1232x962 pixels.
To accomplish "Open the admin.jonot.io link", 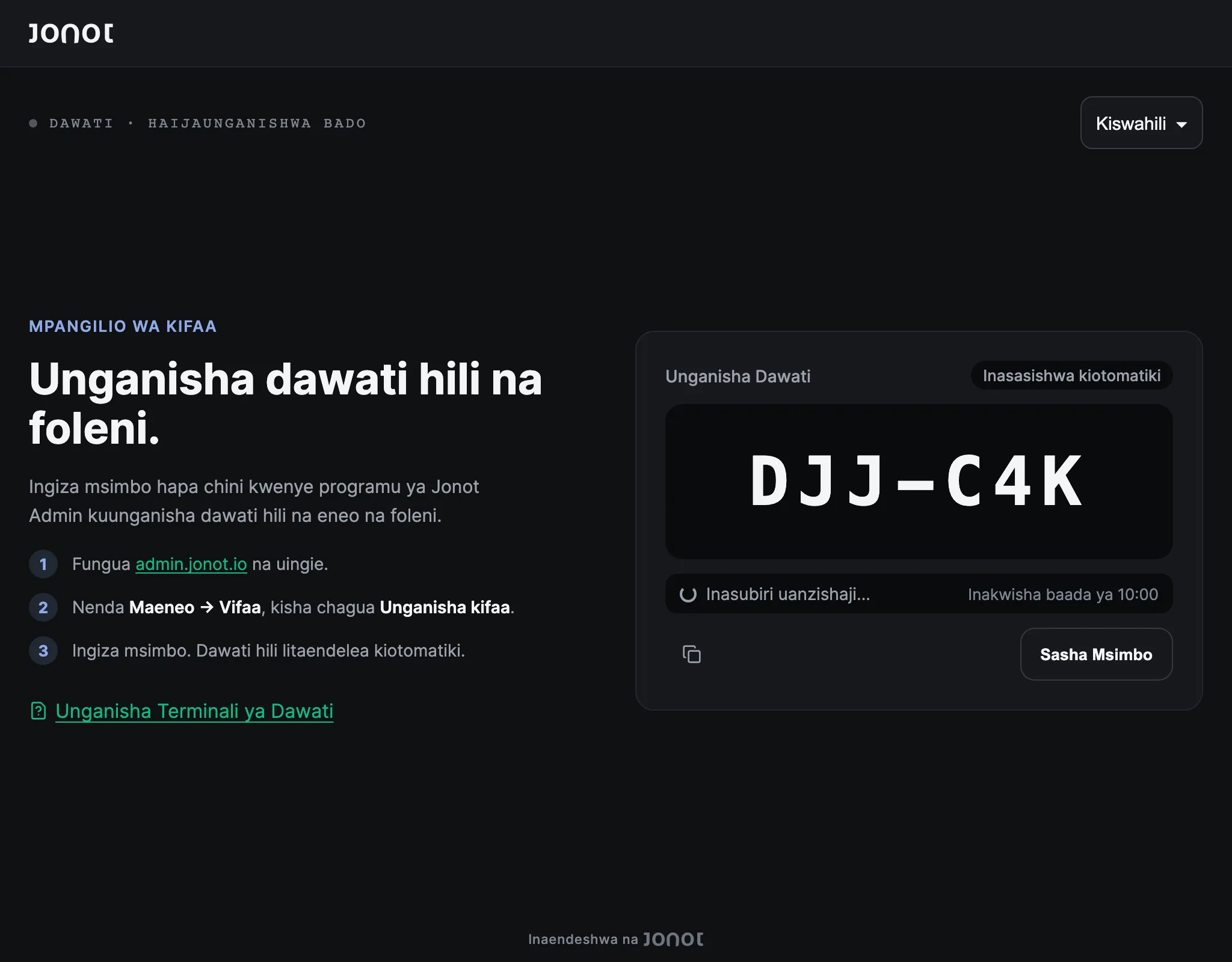I will [x=191, y=564].
